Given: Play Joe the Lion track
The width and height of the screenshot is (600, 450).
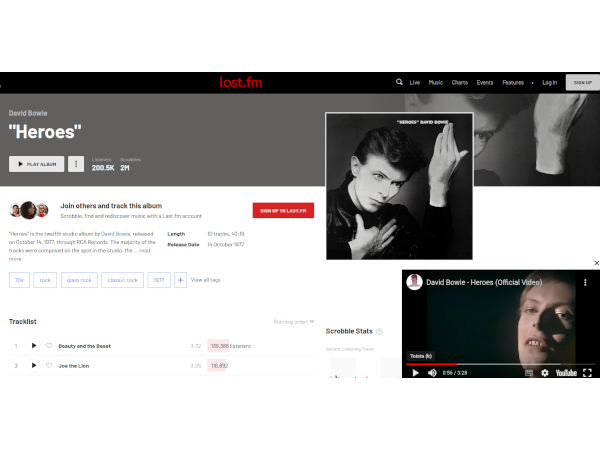Looking at the screenshot, I should [x=34, y=366].
